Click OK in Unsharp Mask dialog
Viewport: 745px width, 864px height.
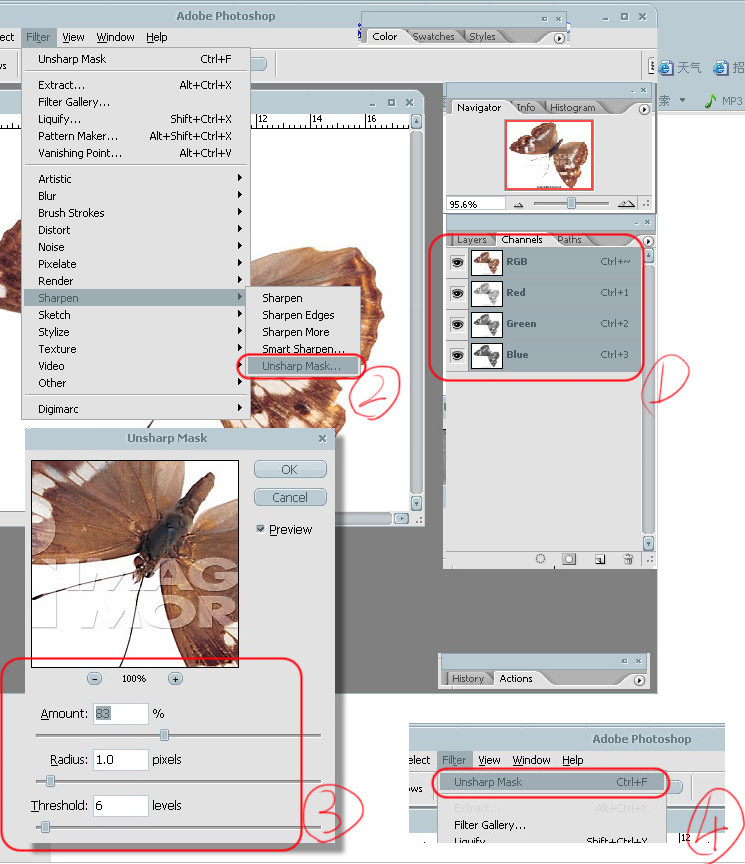pyautogui.click(x=290, y=469)
